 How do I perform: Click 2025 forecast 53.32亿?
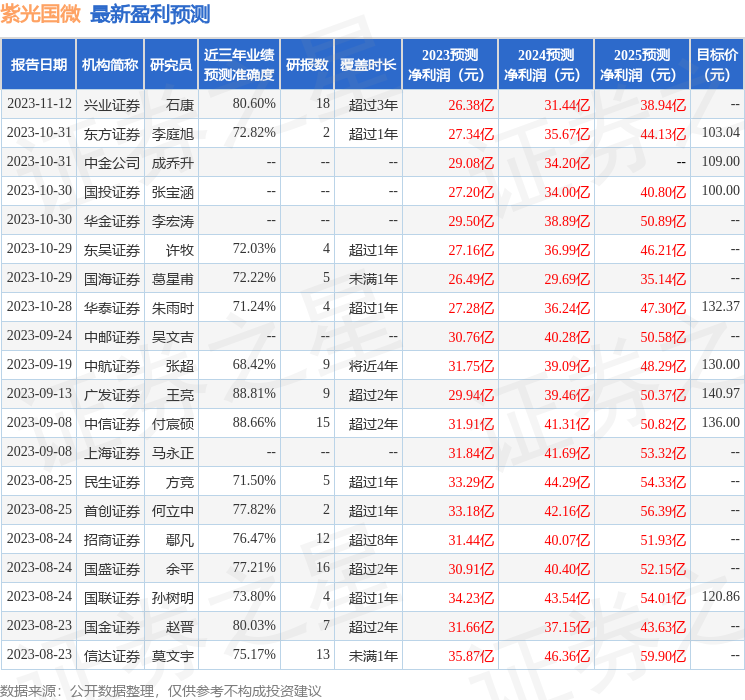(663, 453)
